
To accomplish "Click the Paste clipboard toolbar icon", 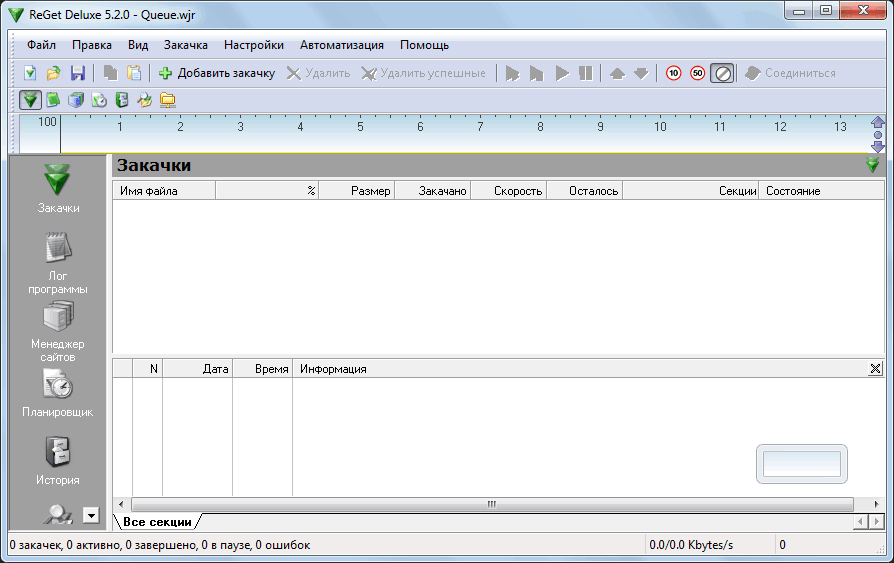I will (x=134, y=73).
